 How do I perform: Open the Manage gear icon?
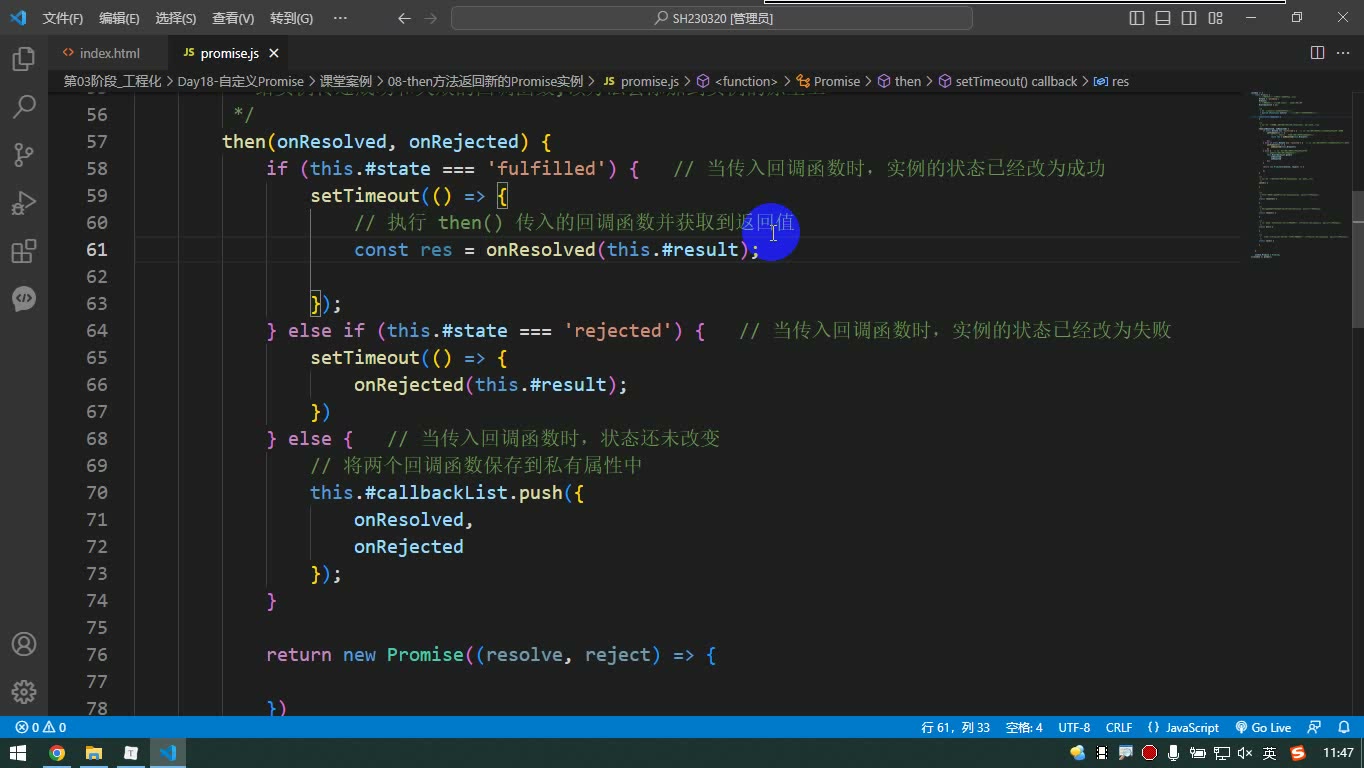tap(24, 692)
